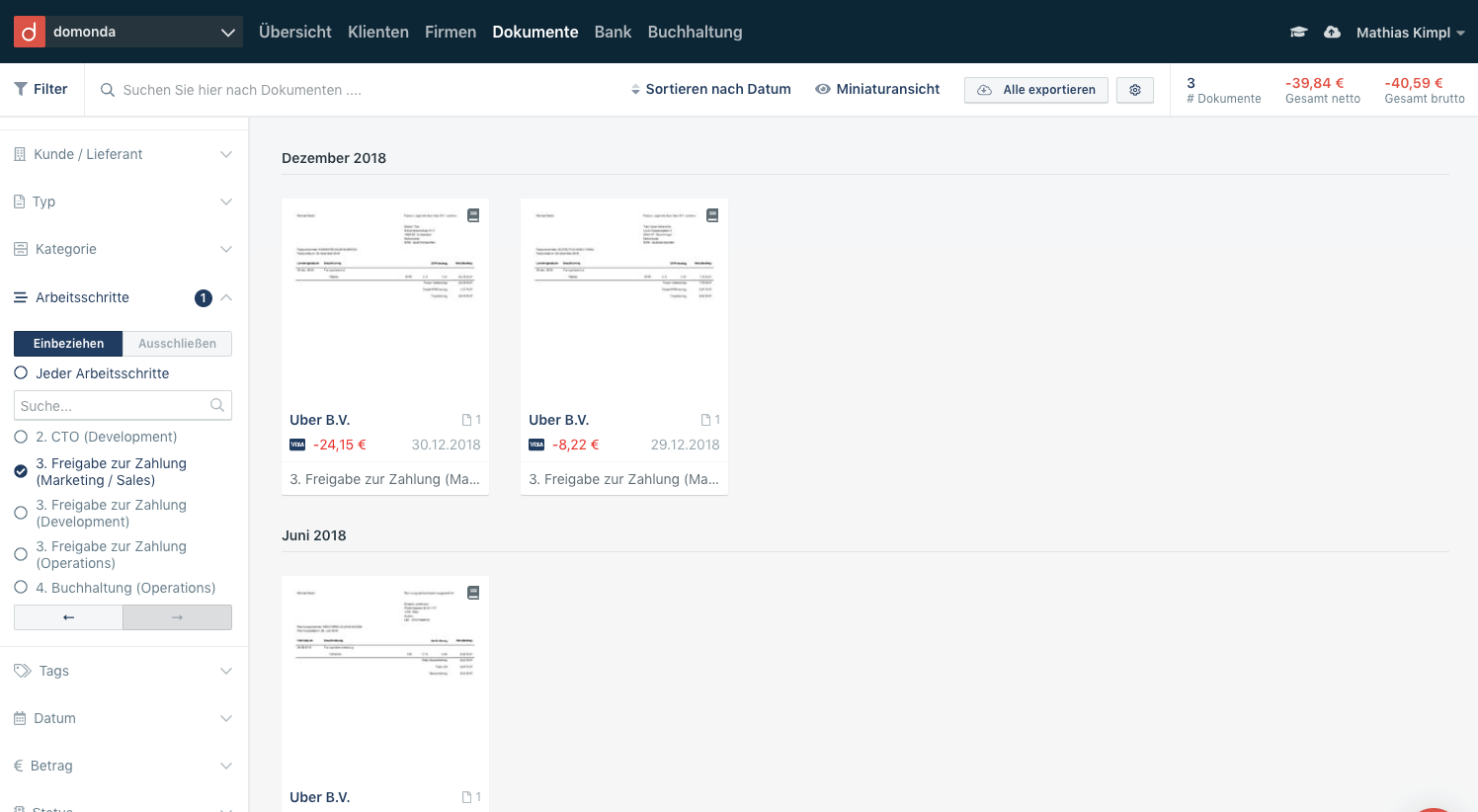The height and width of the screenshot is (812, 1478).
Task: Uncheck Freigabe zur Zahlung (Marketing / Sales)
Action: (x=21, y=471)
